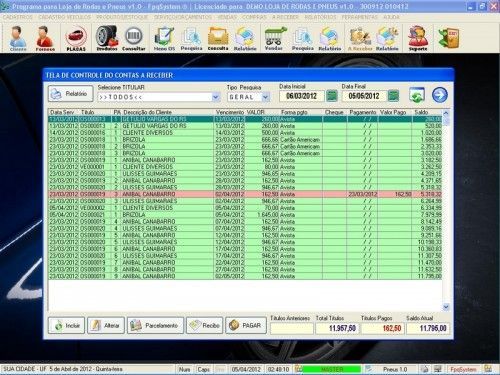Open the Pesquisa icon beside Vender
Viewport: 500px width, 375px height.
[303, 38]
